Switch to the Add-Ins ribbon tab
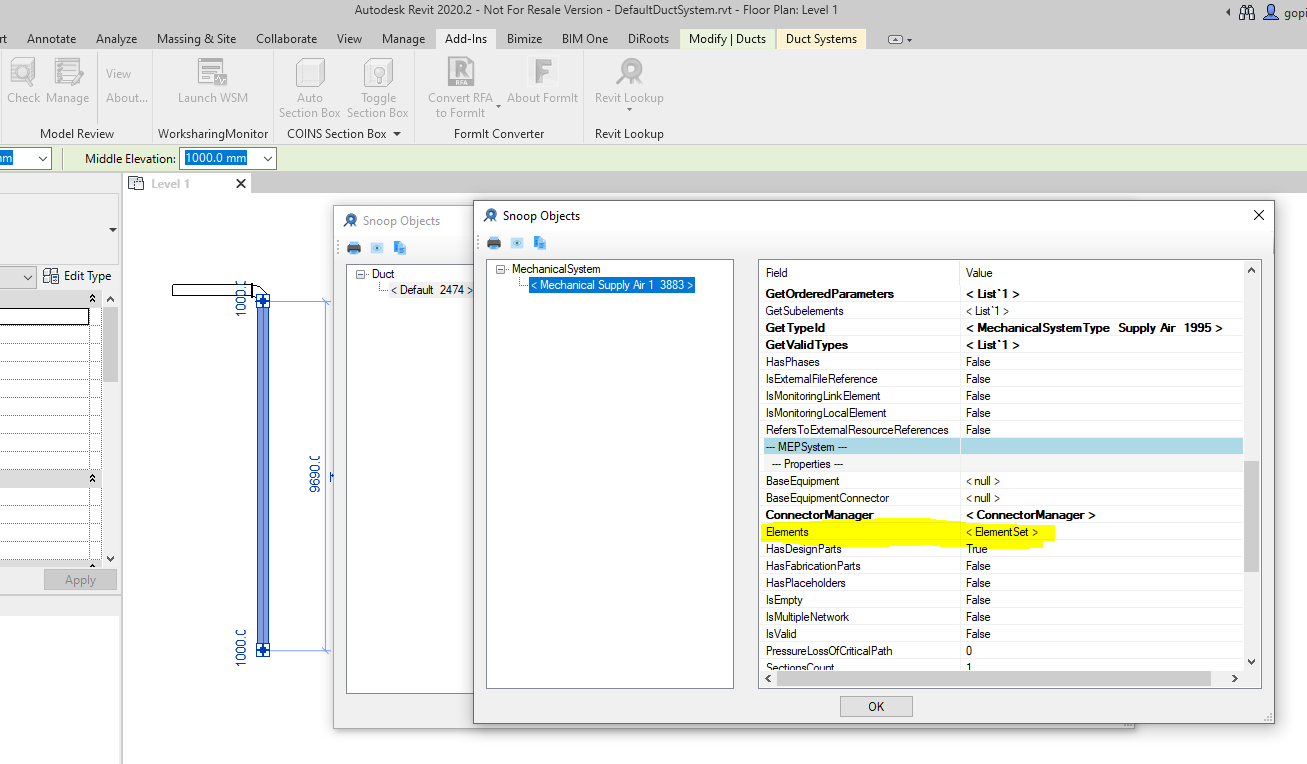This screenshot has height=764, width=1307. (x=465, y=39)
